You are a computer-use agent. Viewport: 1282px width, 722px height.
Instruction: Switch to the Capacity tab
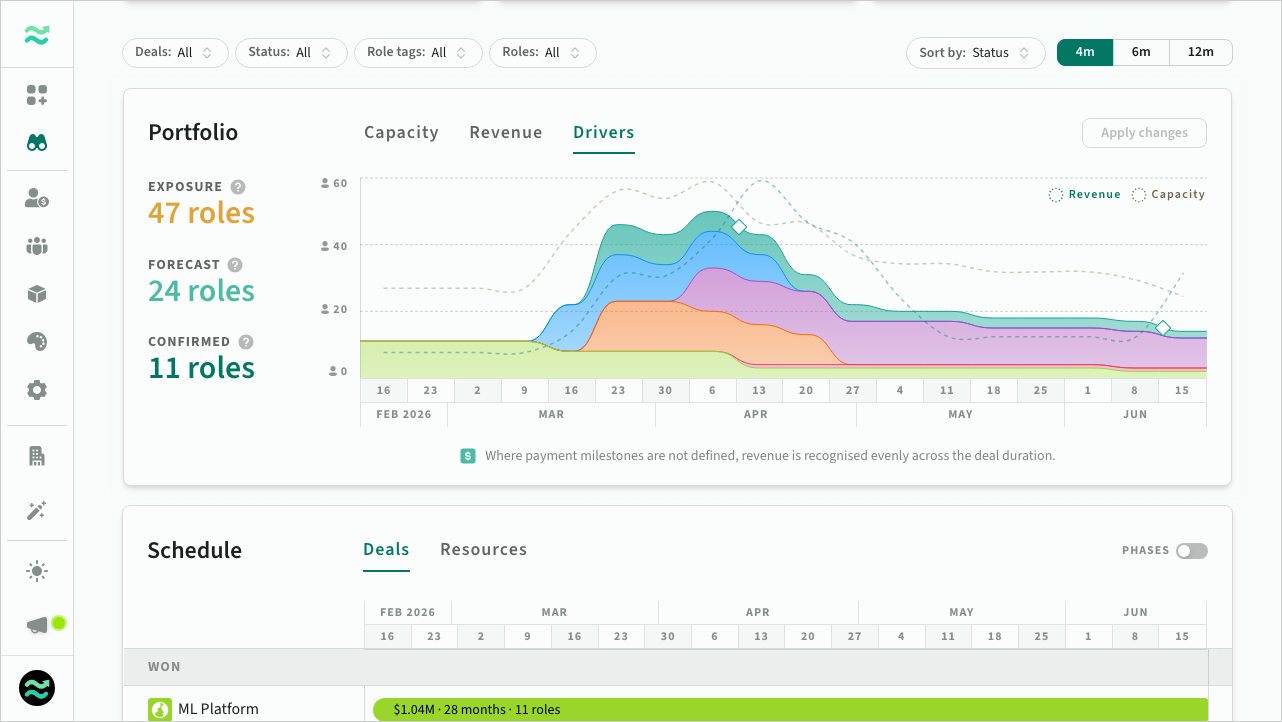(x=401, y=133)
